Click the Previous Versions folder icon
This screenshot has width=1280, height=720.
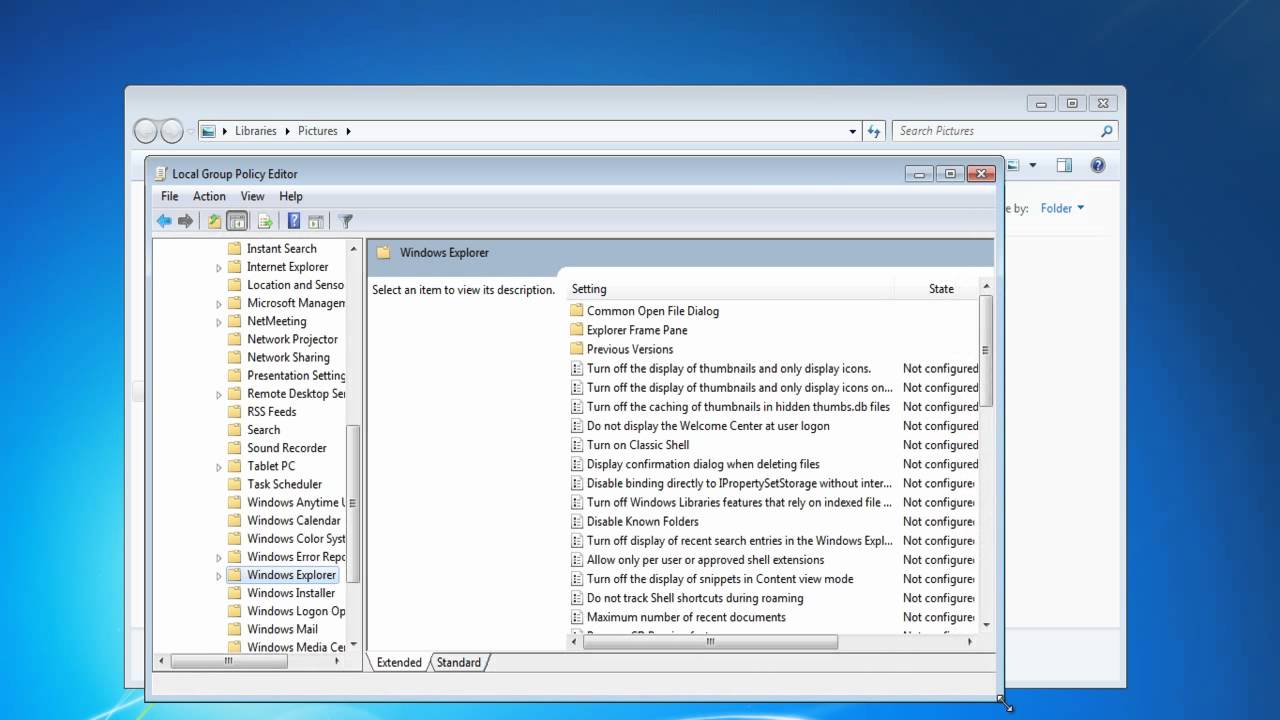pos(576,349)
